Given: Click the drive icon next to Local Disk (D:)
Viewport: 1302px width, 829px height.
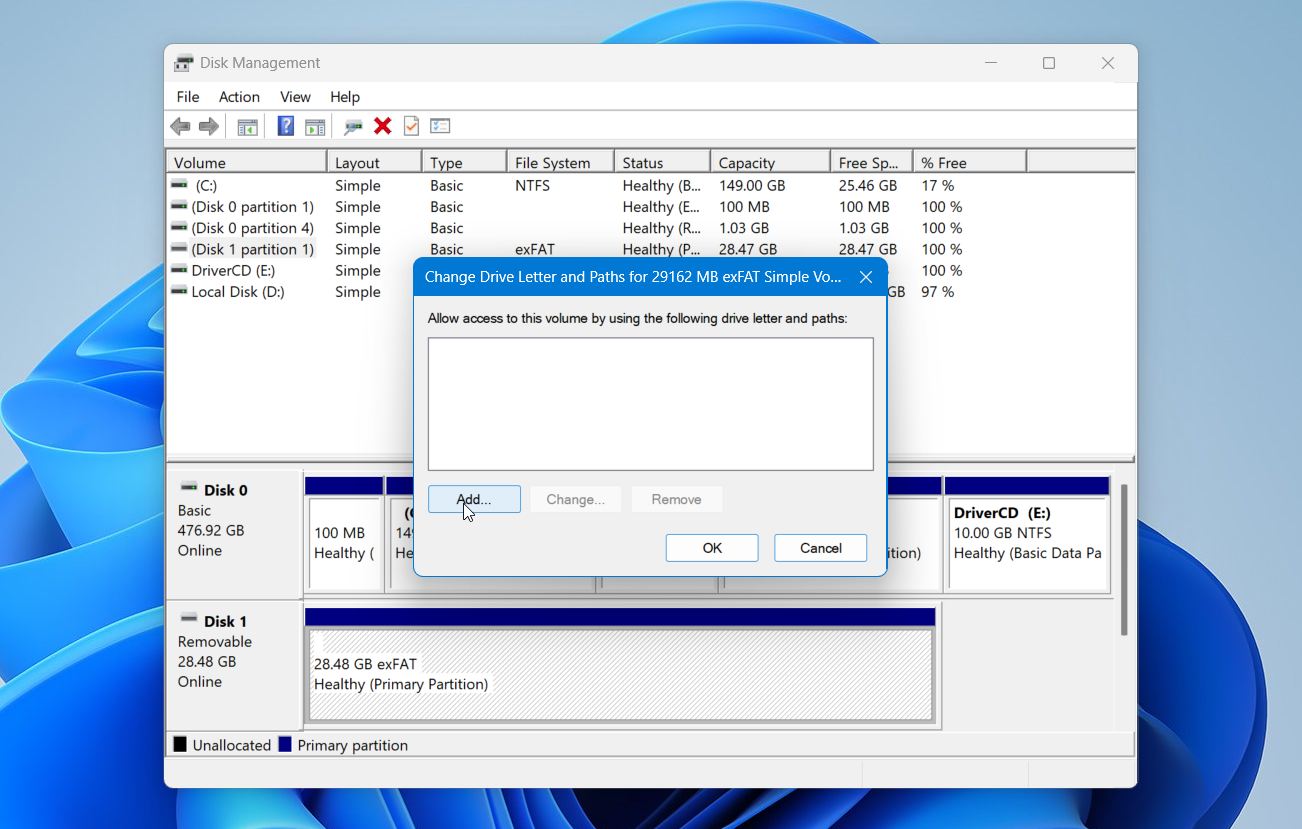Looking at the screenshot, I should (179, 291).
